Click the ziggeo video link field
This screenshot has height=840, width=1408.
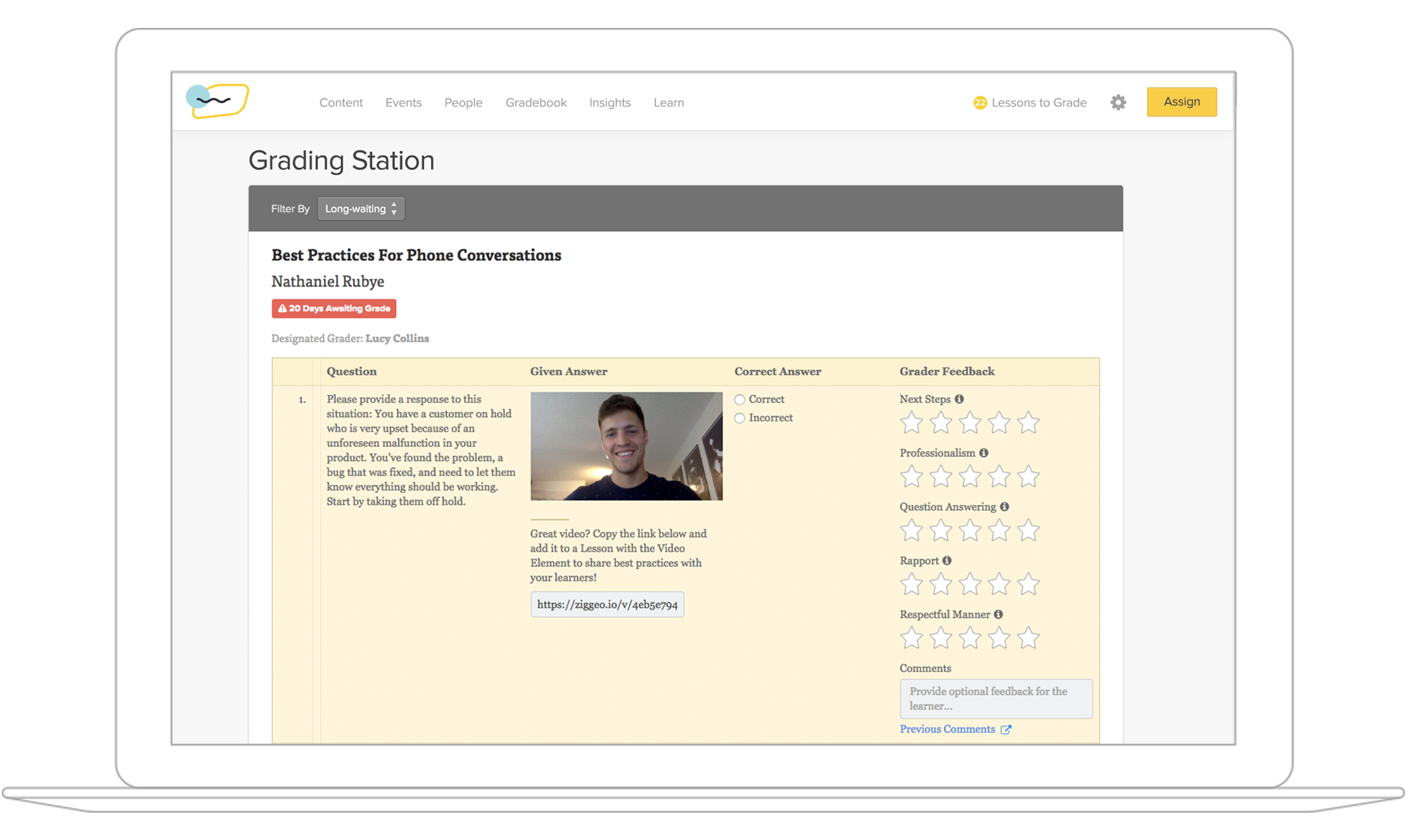pos(607,604)
